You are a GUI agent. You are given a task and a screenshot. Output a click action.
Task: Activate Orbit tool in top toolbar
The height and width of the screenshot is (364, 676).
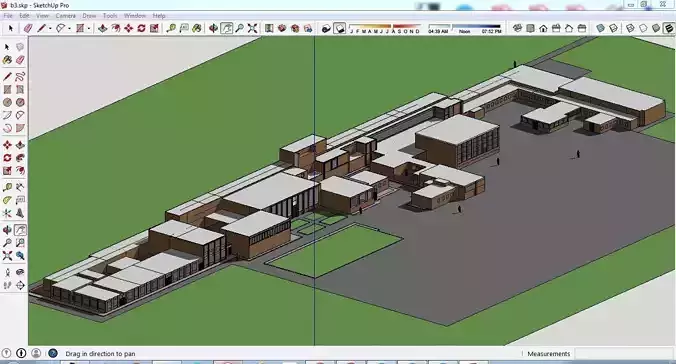click(213, 28)
